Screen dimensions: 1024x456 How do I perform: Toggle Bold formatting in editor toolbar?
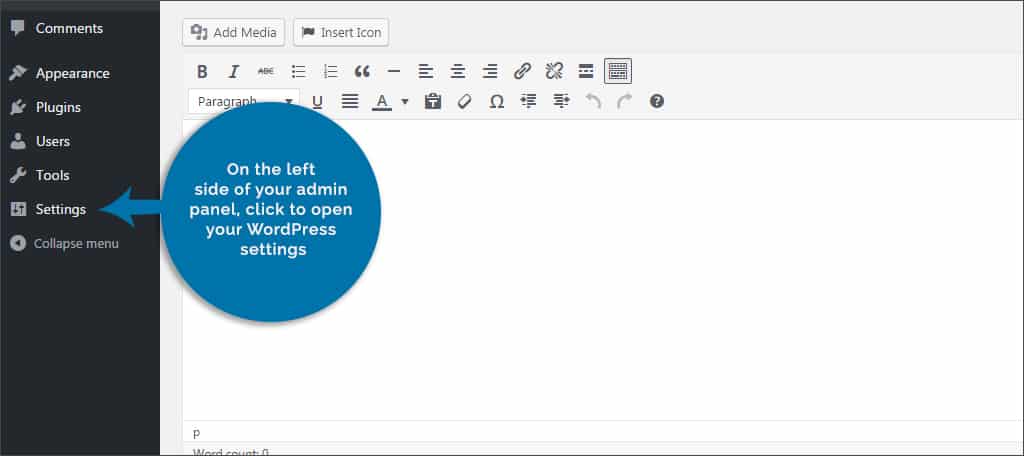coord(202,71)
